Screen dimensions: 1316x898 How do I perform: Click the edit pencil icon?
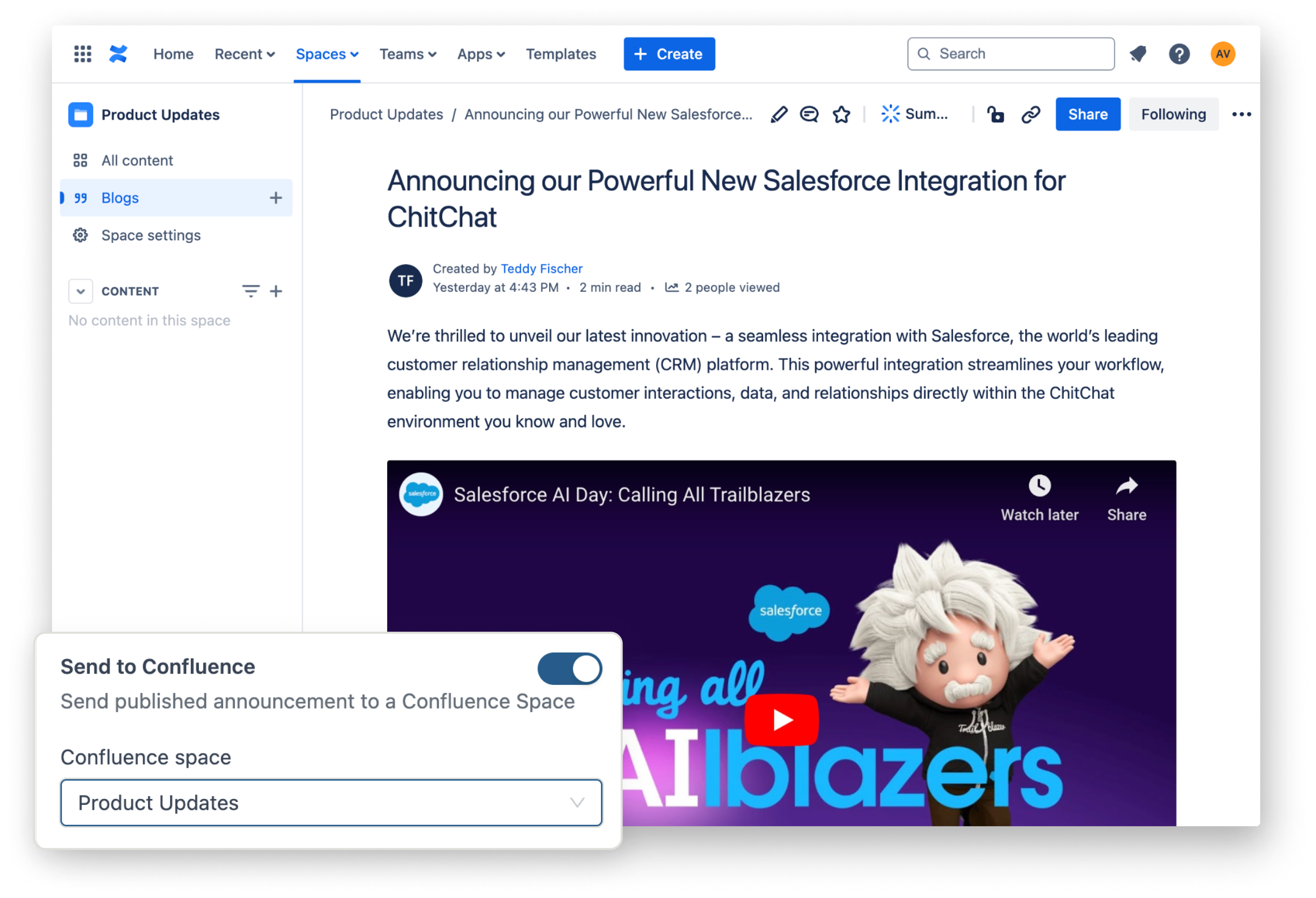pos(779,115)
